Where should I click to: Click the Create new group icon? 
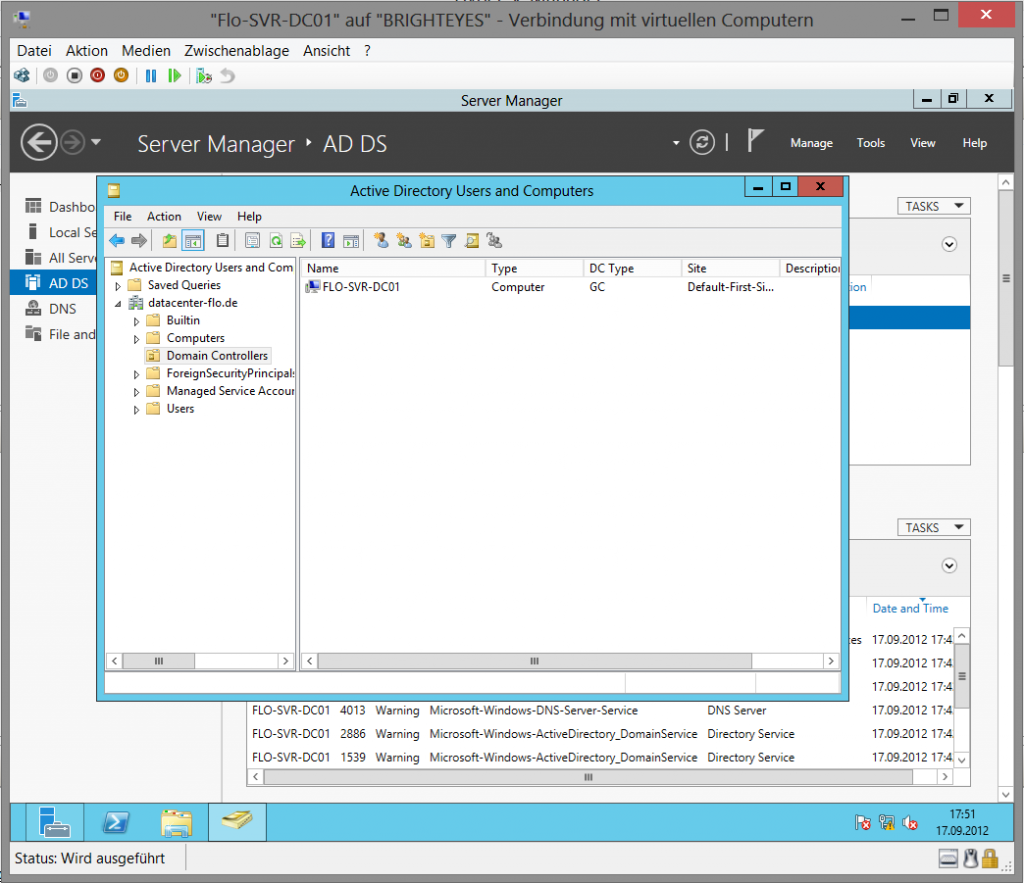(404, 241)
